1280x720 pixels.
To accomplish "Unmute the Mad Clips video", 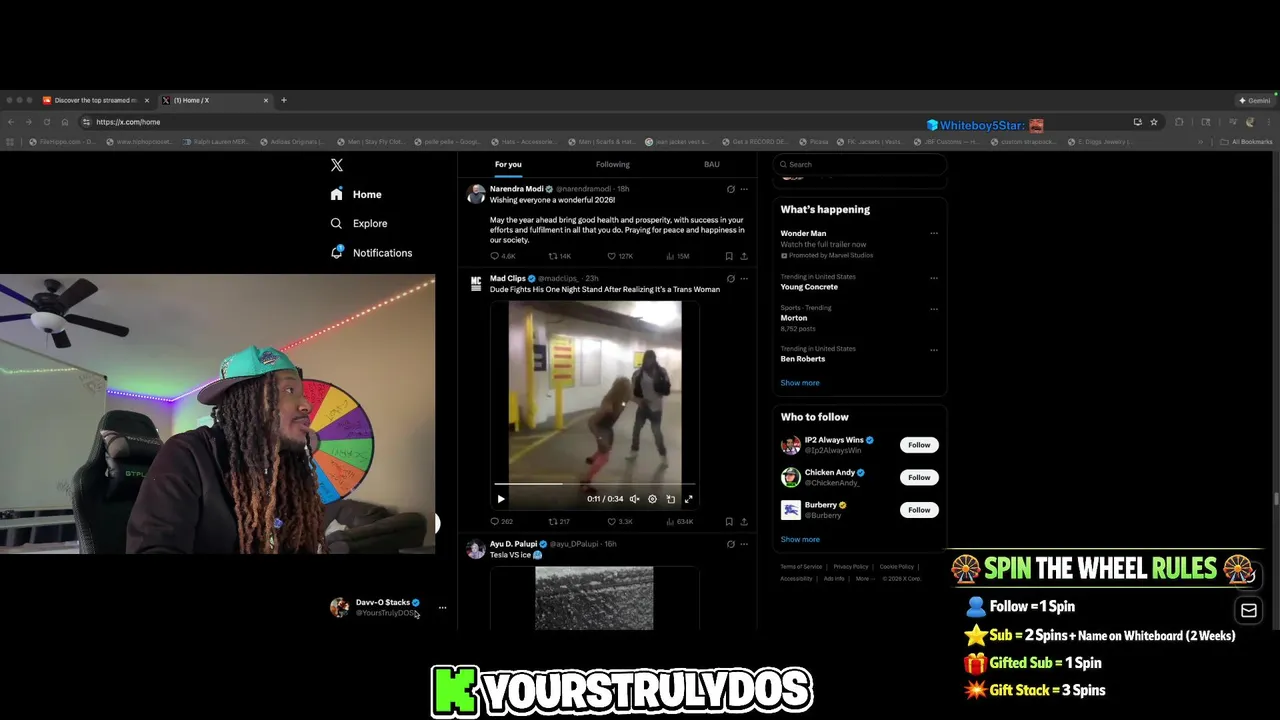I will 634,499.
